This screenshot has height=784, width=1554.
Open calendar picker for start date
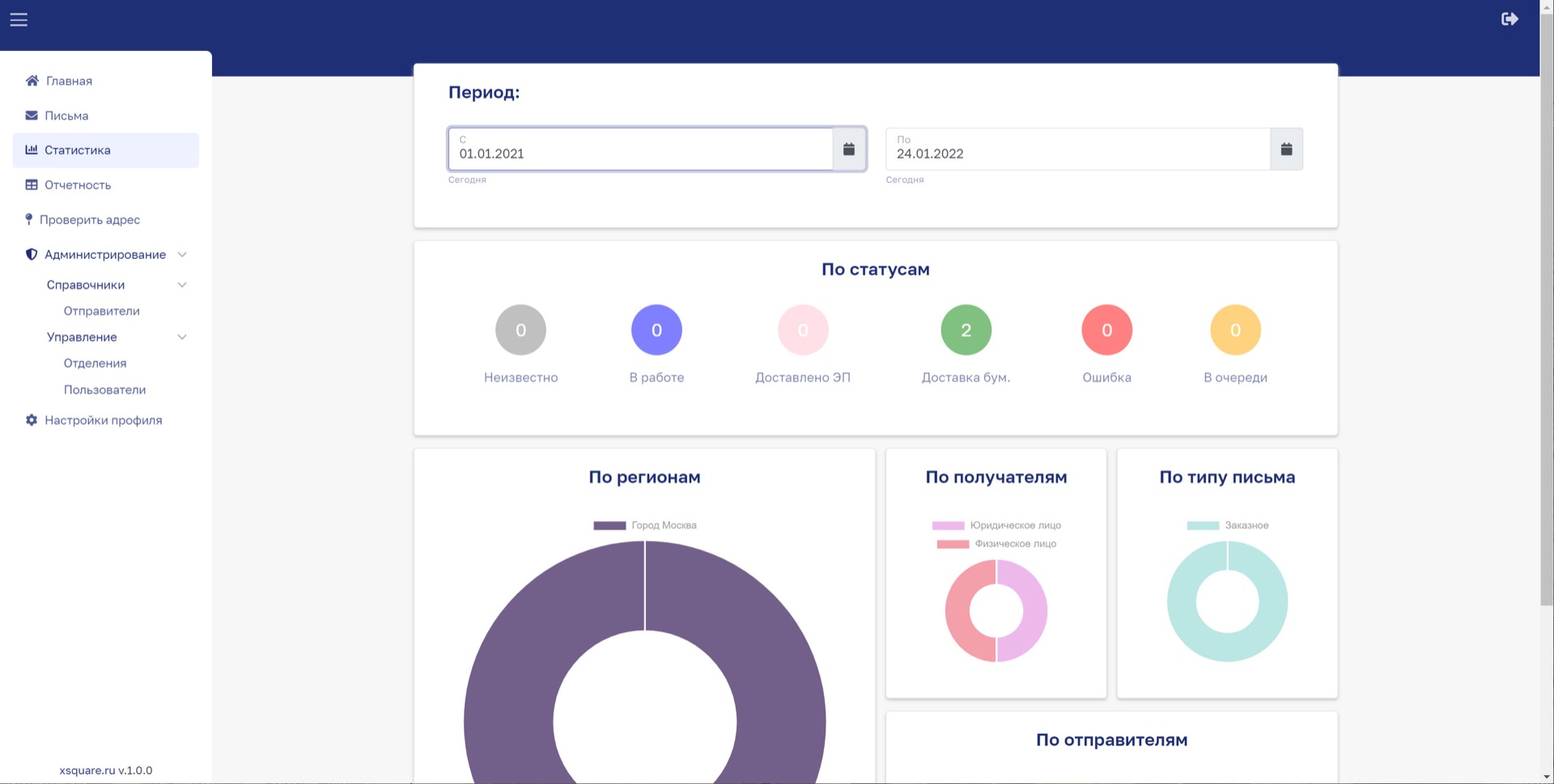849,149
